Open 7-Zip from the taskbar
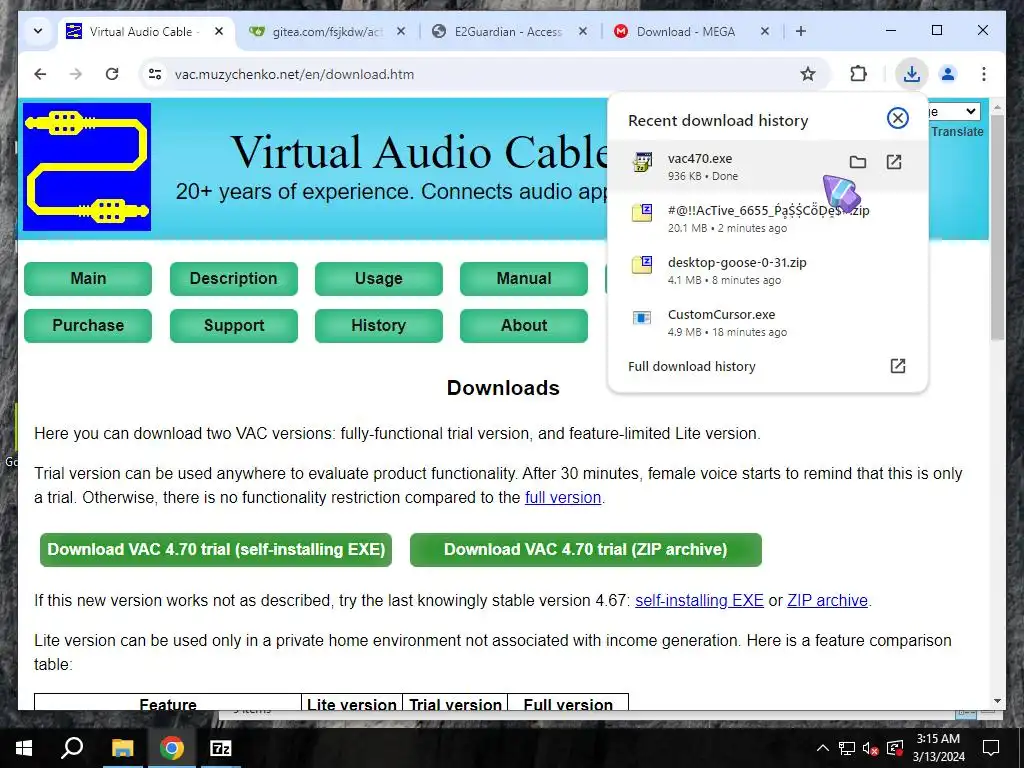1024x768 pixels. [221, 748]
